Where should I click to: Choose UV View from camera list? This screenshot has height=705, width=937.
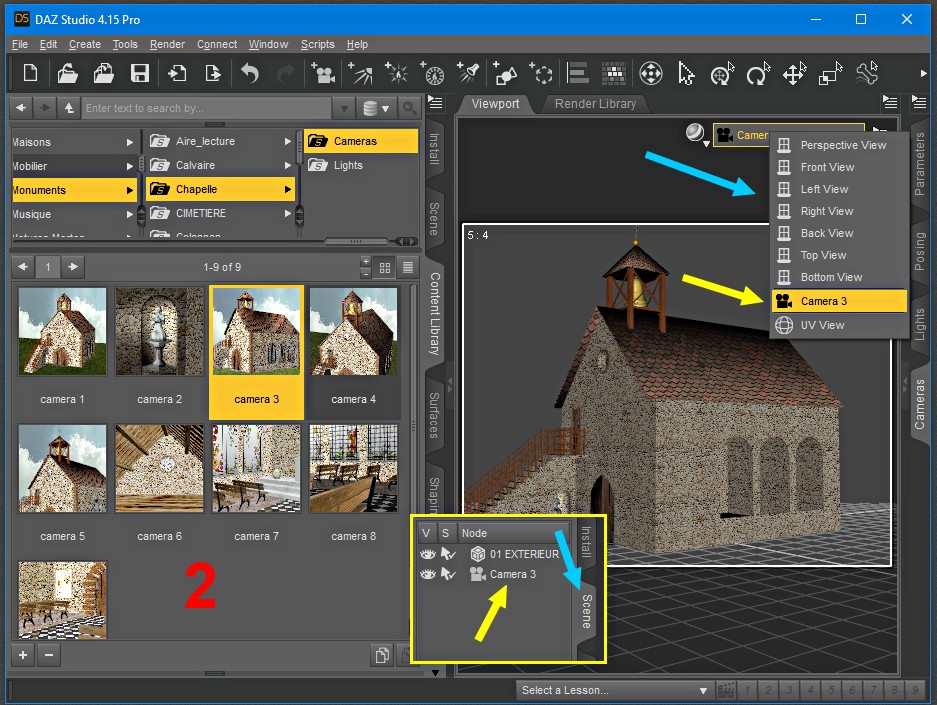coord(840,325)
